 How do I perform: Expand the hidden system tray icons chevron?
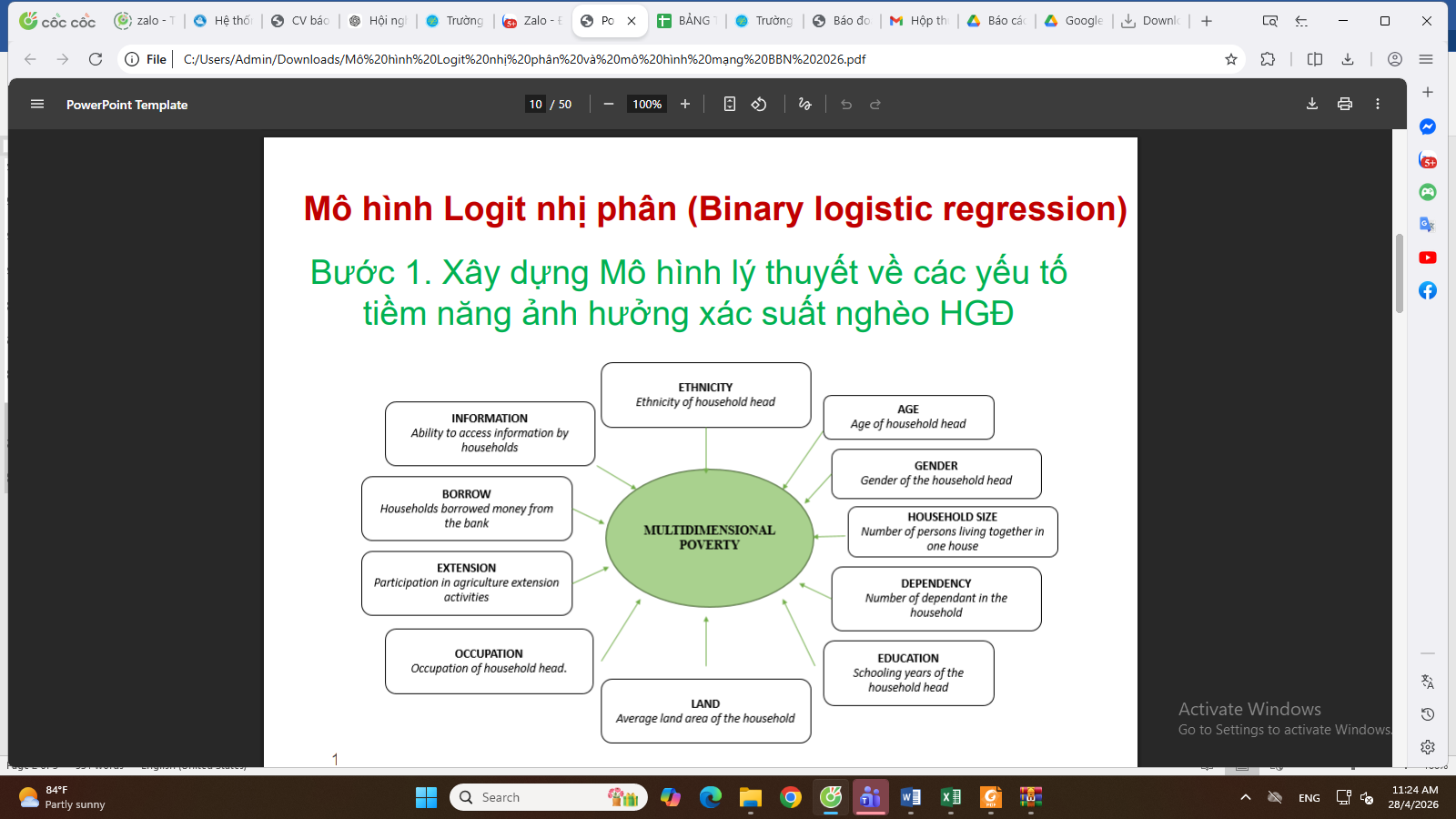click(1246, 798)
